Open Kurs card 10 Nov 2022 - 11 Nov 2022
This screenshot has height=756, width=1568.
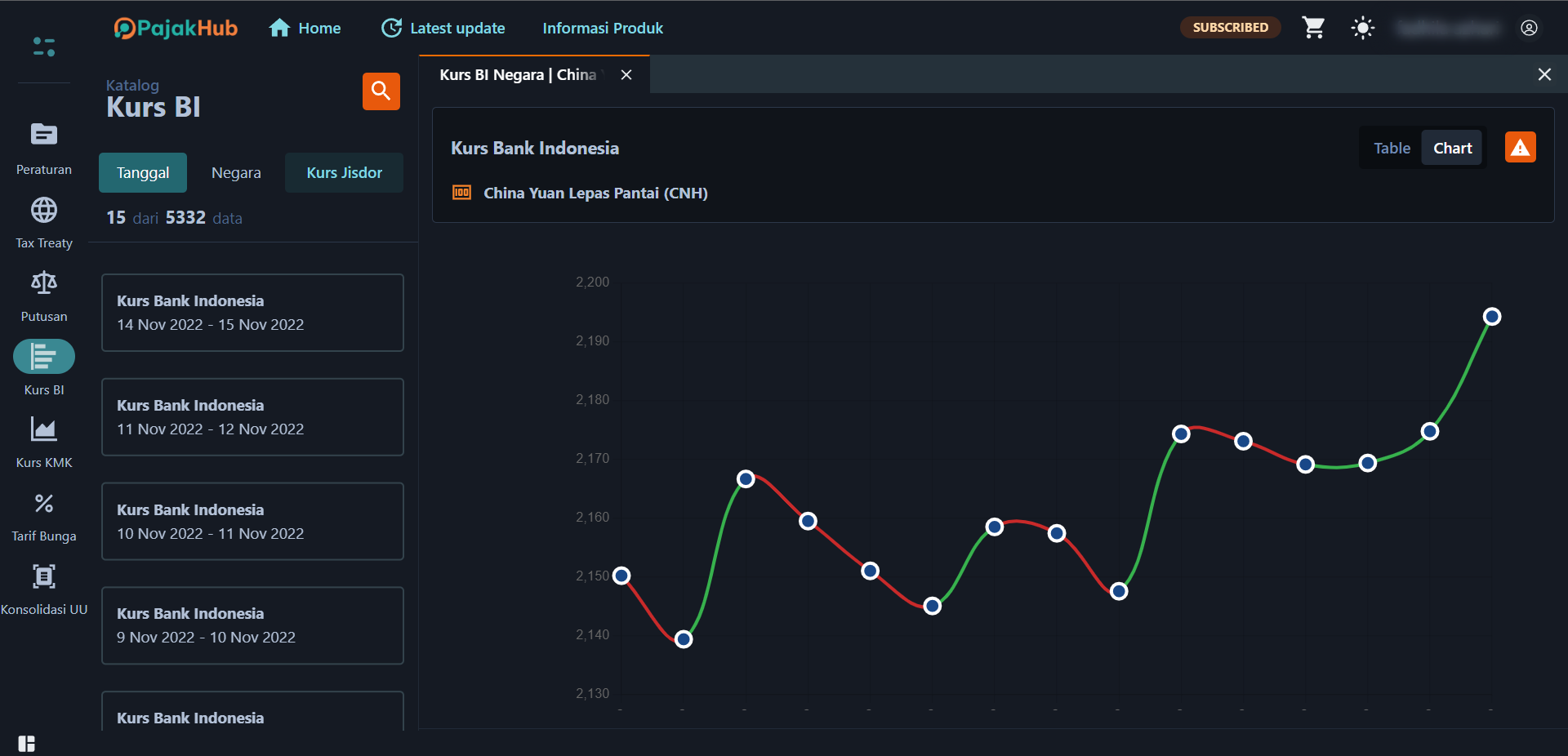pos(252,522)
